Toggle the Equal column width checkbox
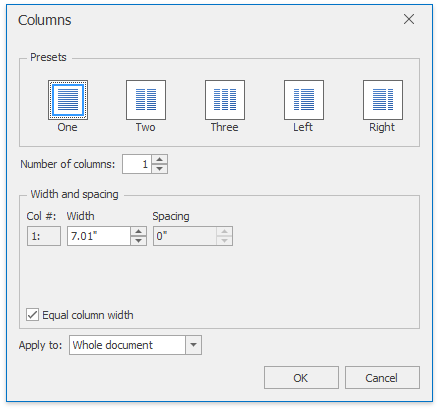This screenshot has width=439, height=410. pos(32,315)
